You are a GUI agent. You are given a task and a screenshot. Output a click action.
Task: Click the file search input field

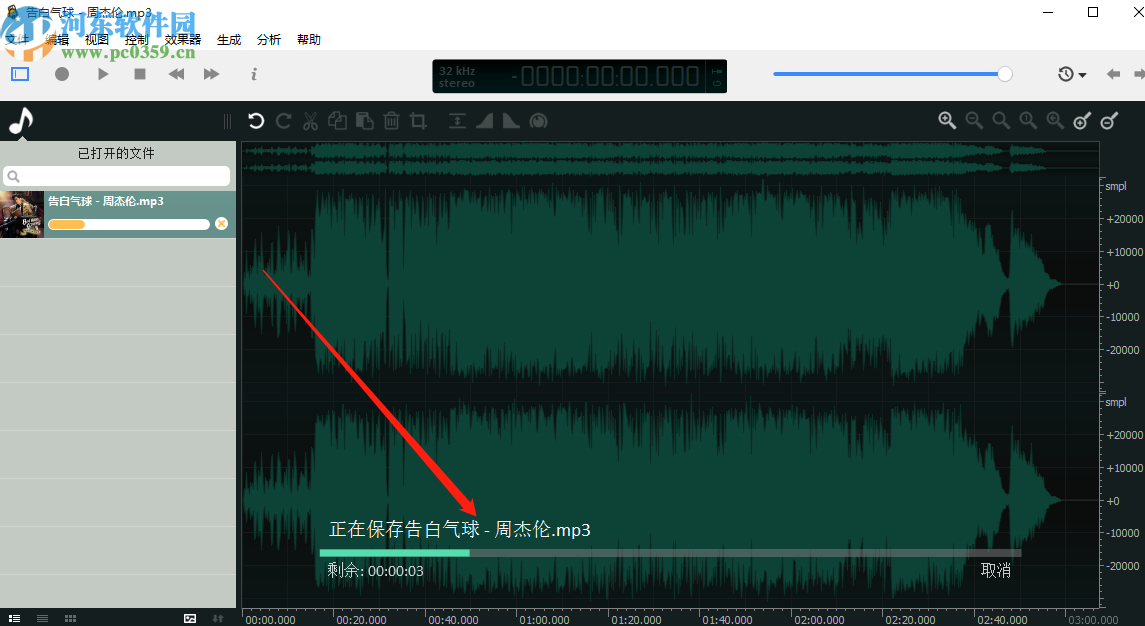(x=115, y=175)
